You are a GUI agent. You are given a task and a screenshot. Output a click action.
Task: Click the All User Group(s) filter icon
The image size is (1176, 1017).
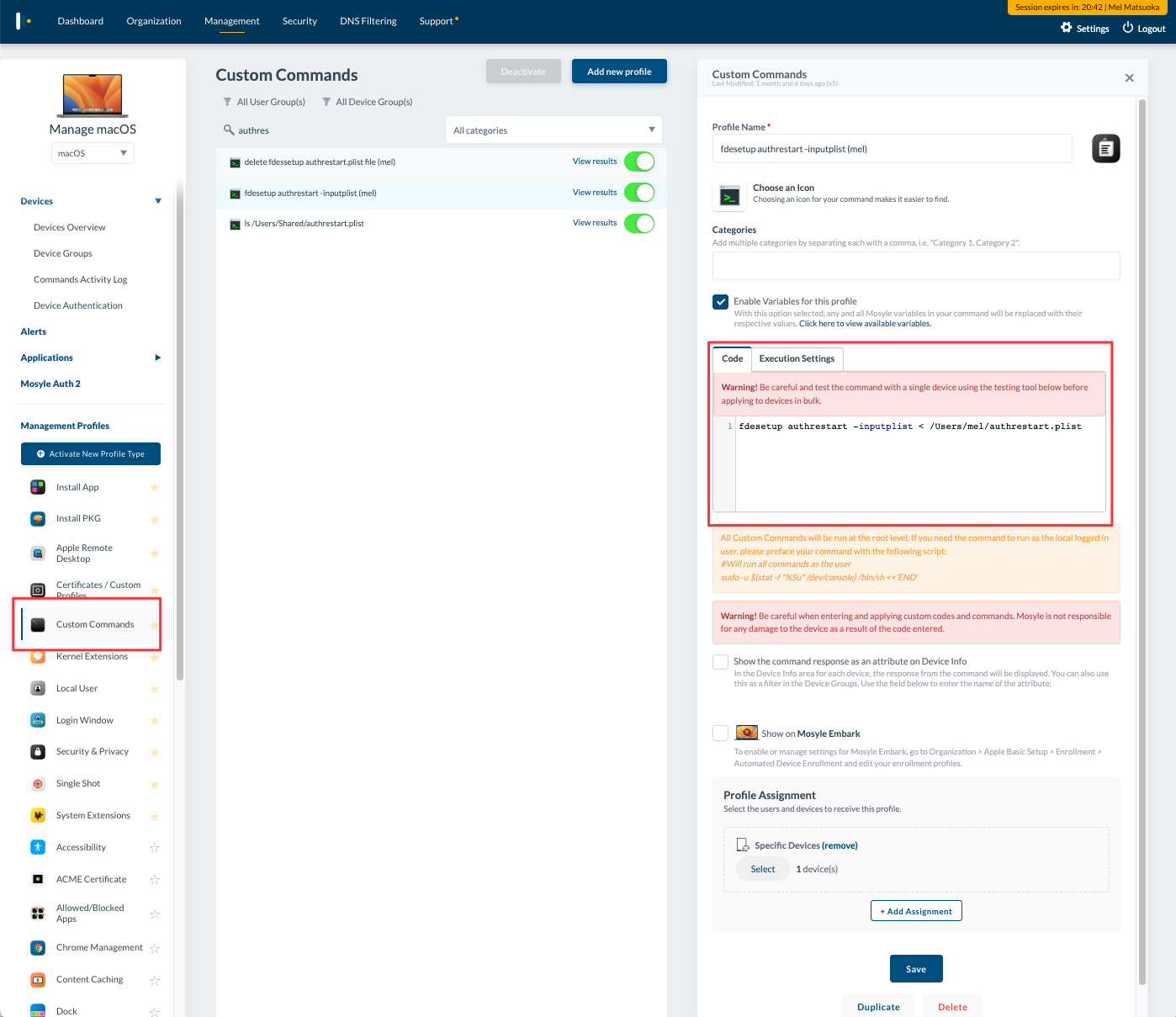227,102
